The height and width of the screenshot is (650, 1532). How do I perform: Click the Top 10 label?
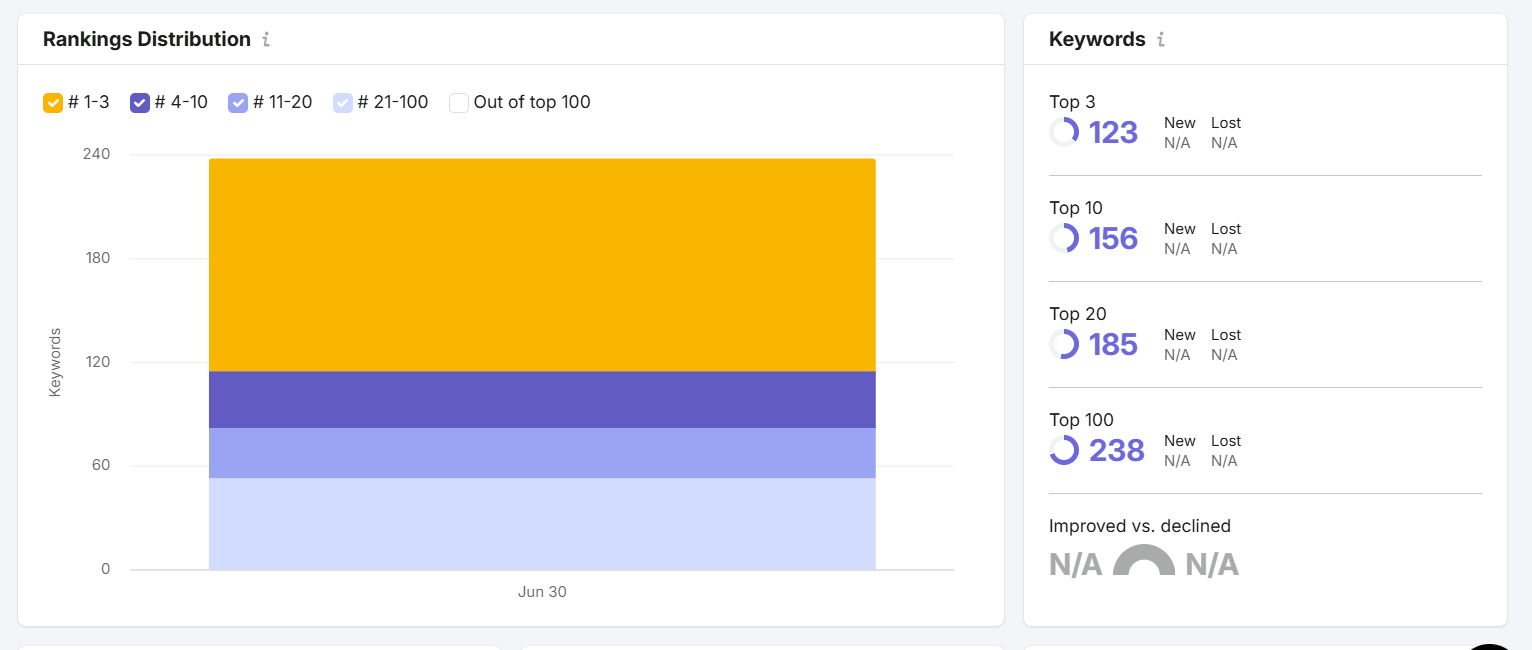1076,208
